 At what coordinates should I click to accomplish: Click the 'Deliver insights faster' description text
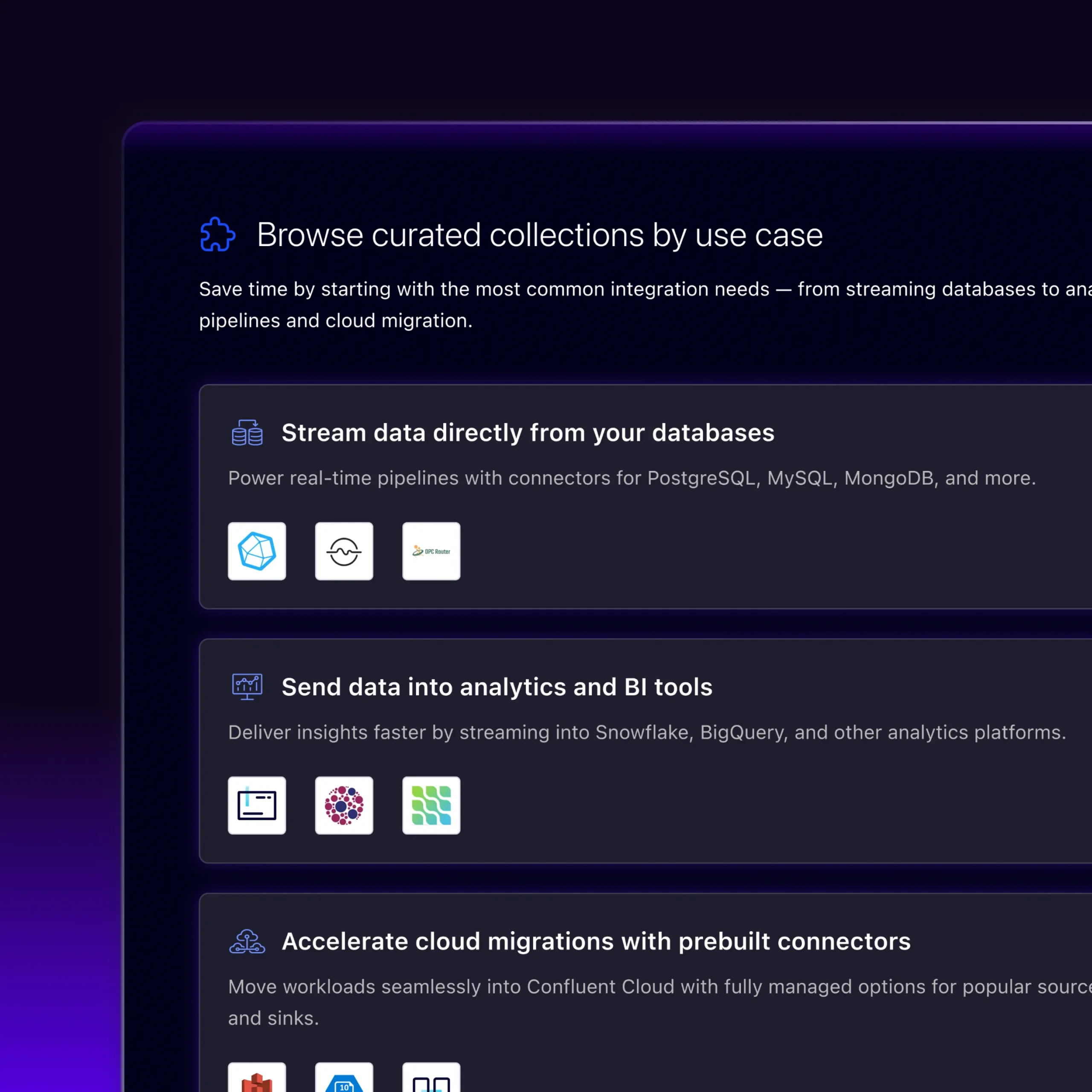point(647,732)
